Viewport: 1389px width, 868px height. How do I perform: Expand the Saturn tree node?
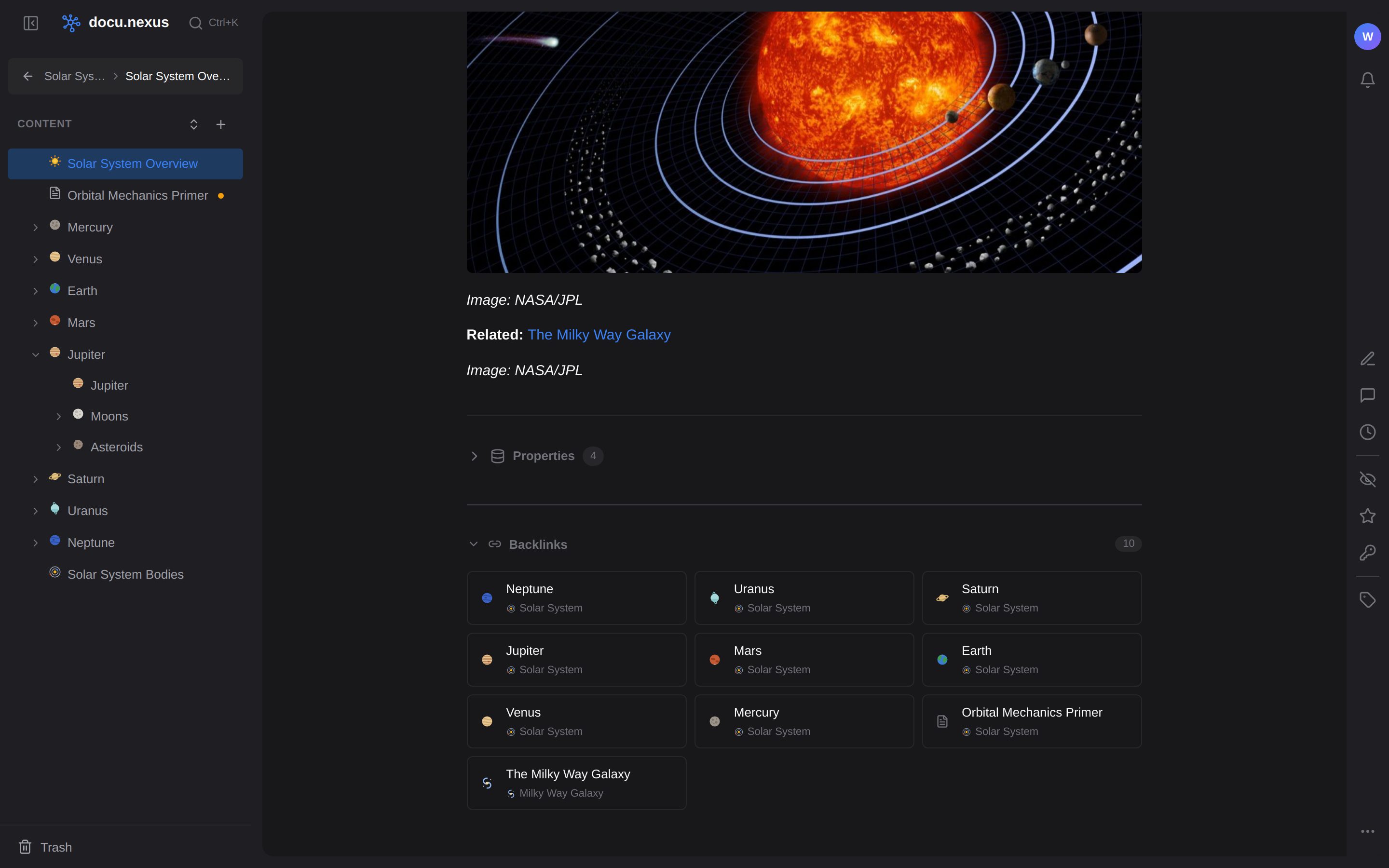(36, 479)
